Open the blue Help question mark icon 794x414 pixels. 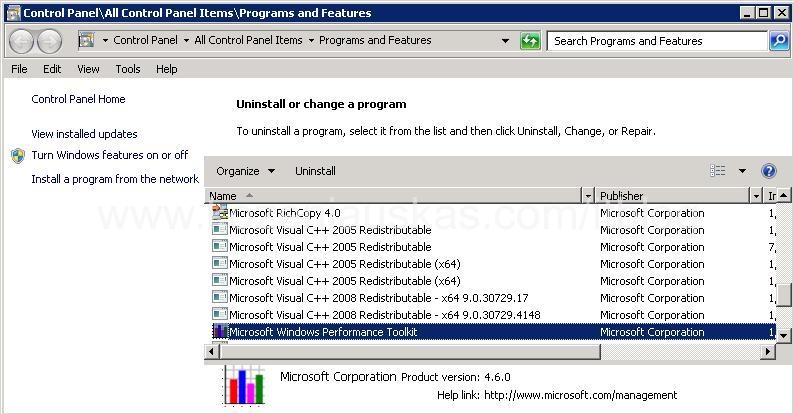769,171
